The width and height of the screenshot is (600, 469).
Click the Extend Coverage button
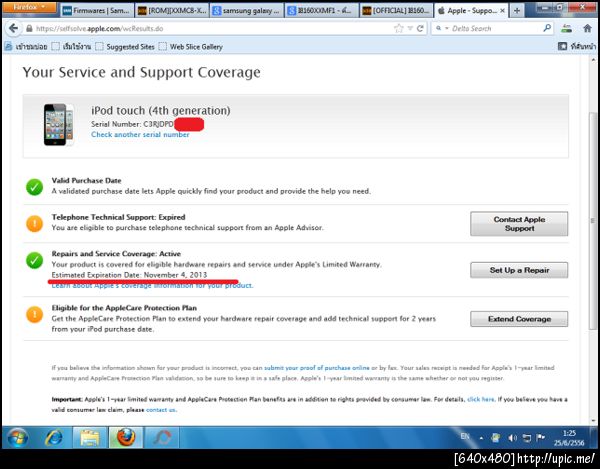[519, 319]
